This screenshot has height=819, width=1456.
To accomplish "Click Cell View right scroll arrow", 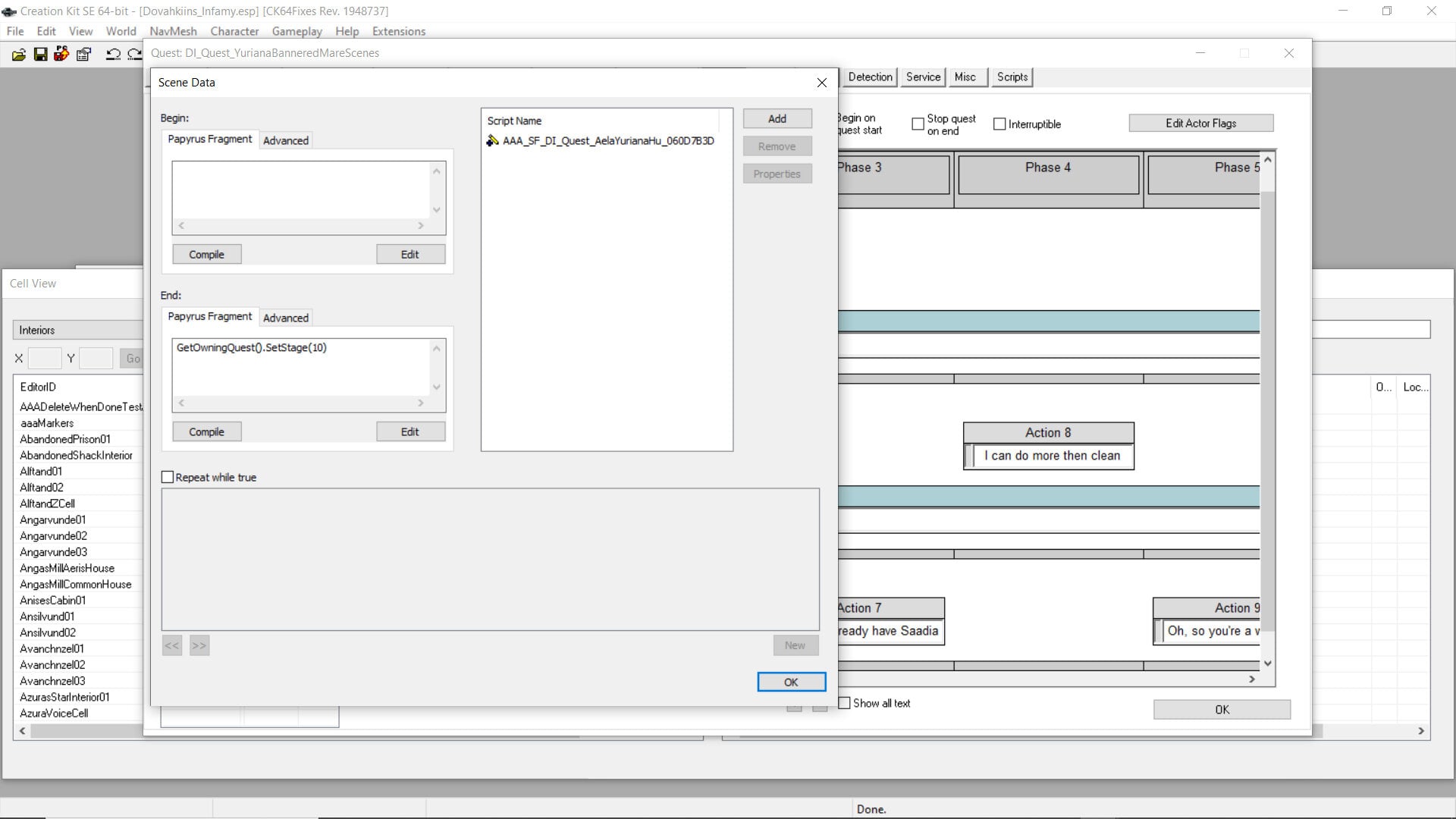I will pos(1421,731).
